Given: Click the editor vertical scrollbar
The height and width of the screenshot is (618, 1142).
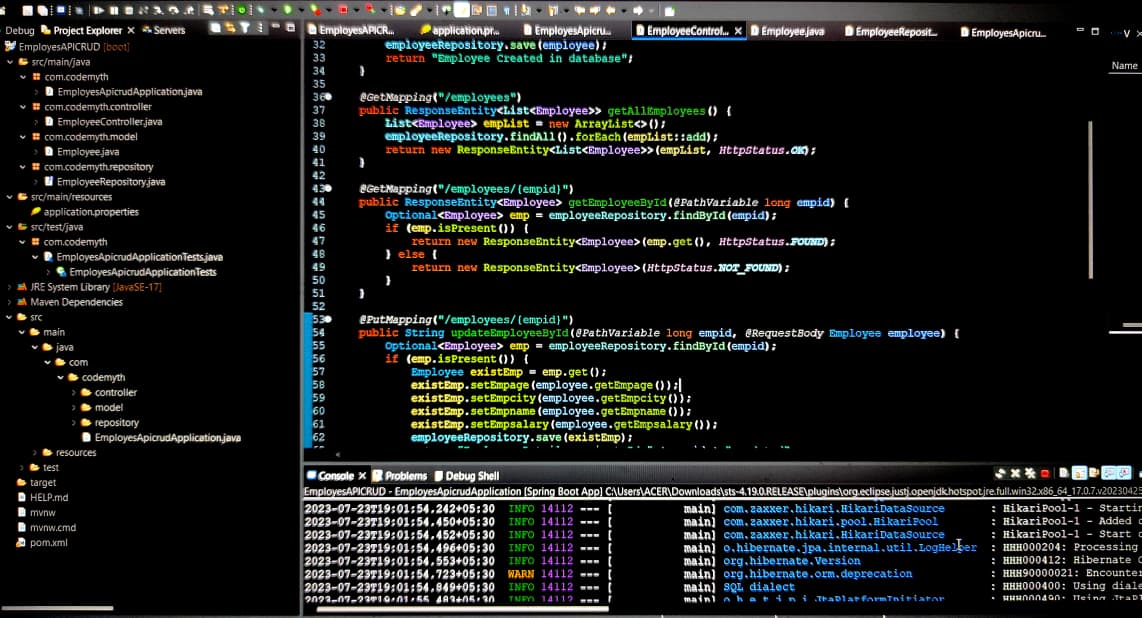Looking at the screenshot, I should 1090,199.
